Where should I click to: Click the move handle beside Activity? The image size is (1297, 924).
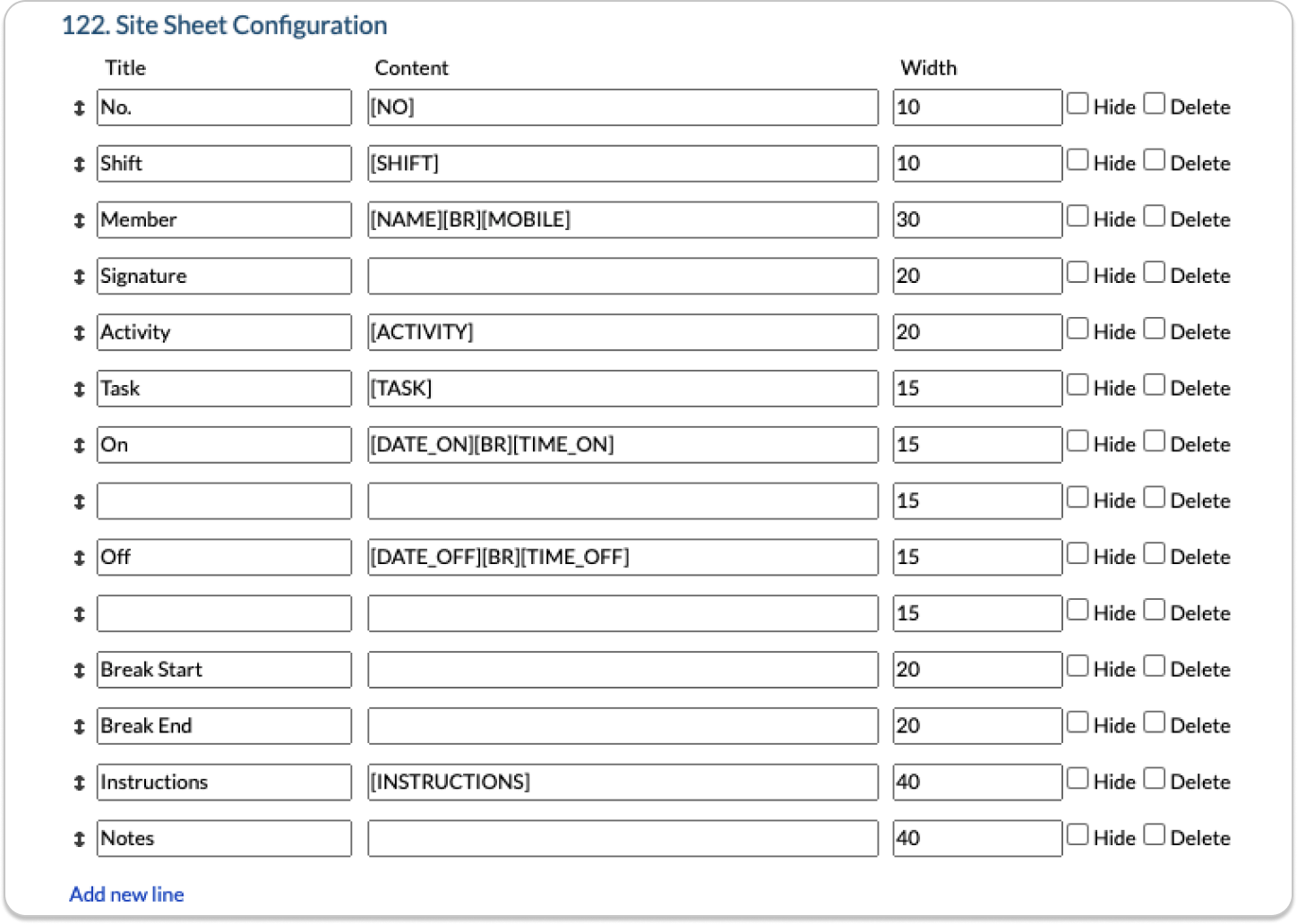pyautogui.click(x=80, y=333)
